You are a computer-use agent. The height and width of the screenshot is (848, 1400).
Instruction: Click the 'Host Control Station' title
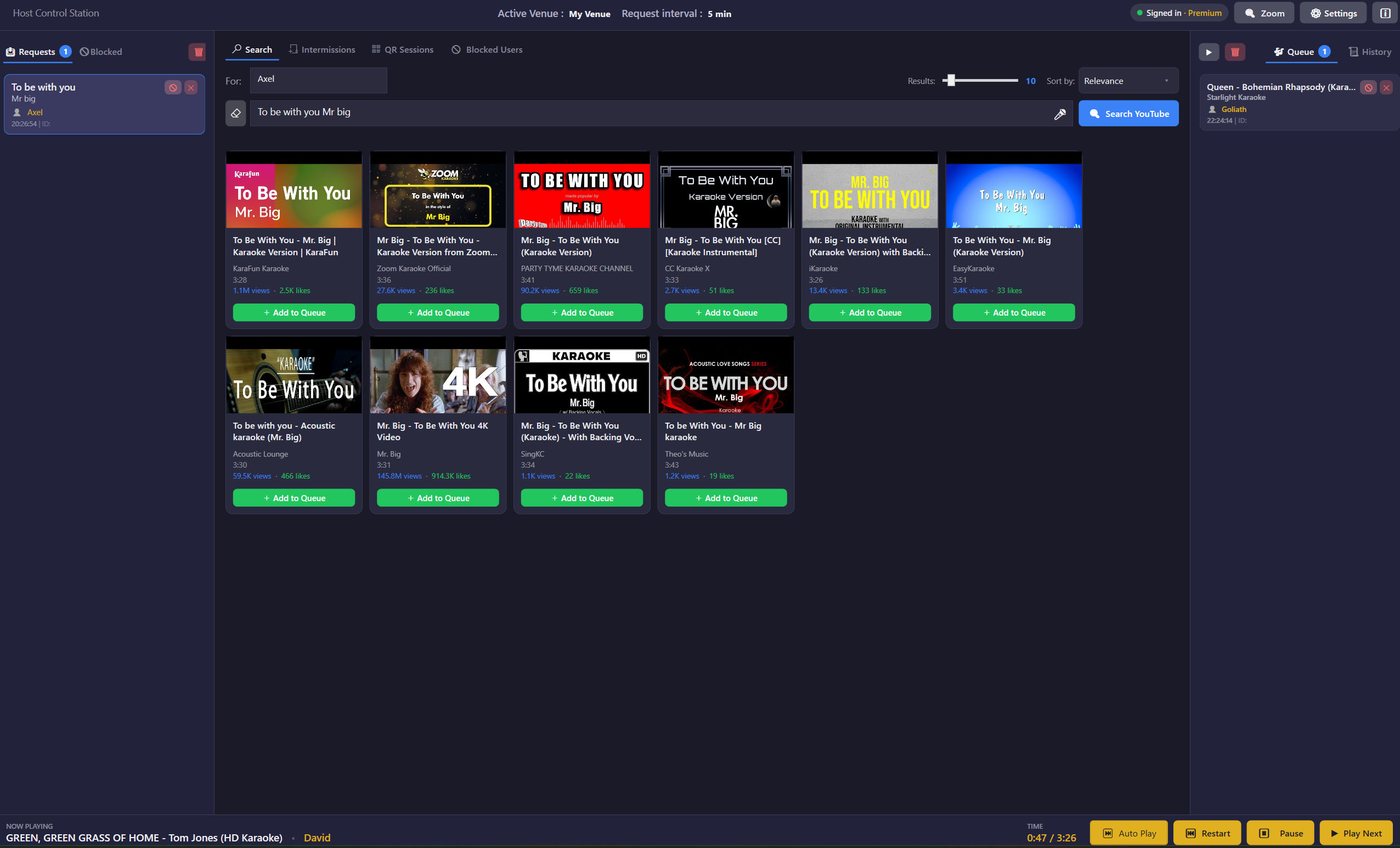coord(56,13)
